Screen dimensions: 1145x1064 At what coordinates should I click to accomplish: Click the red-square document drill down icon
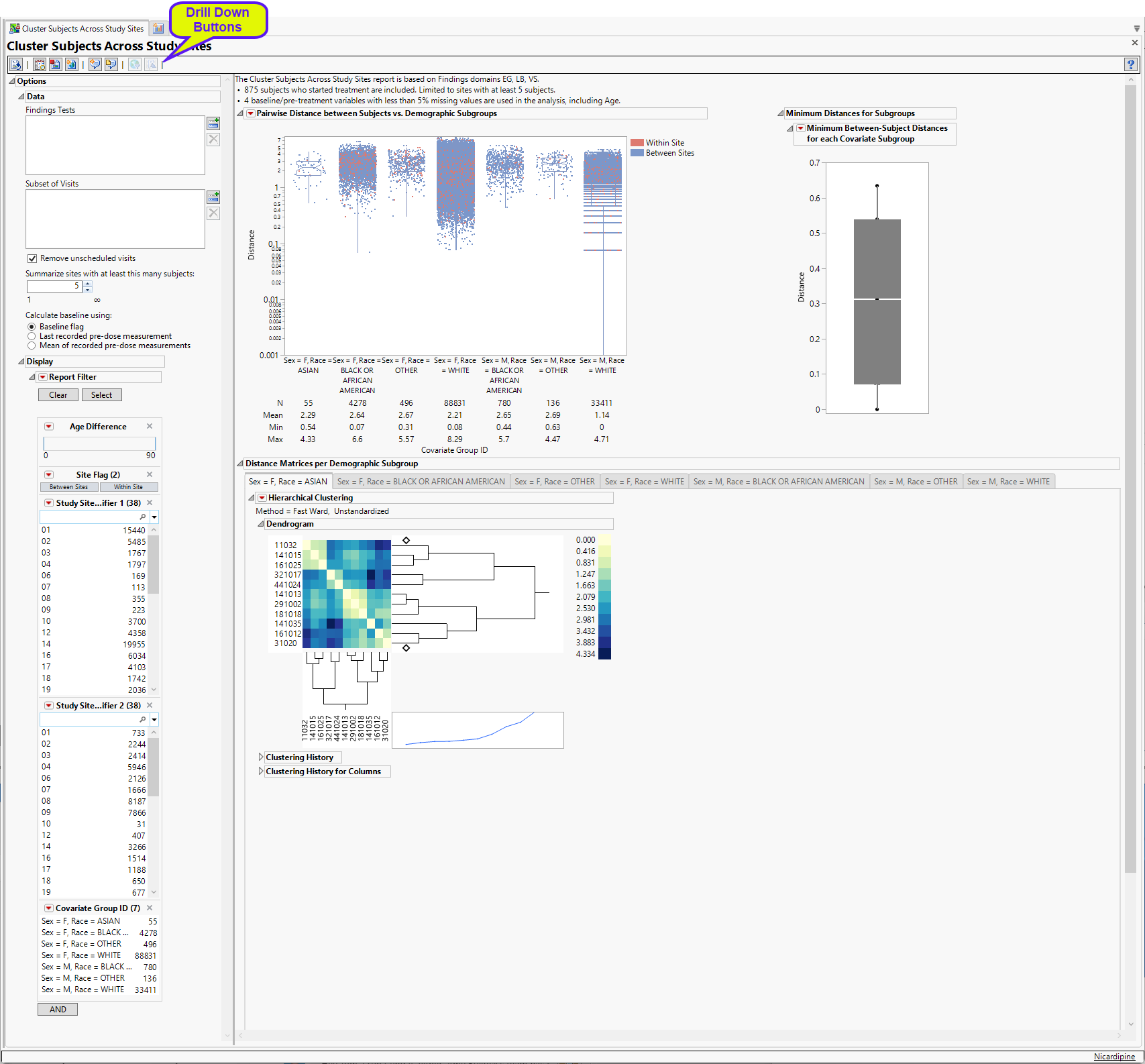coord(55,64)
